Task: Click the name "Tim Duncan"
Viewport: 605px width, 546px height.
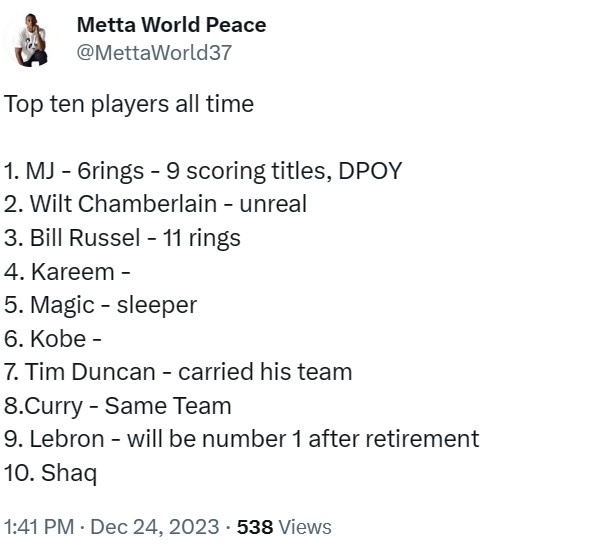Action: click(x=90, y=372)
